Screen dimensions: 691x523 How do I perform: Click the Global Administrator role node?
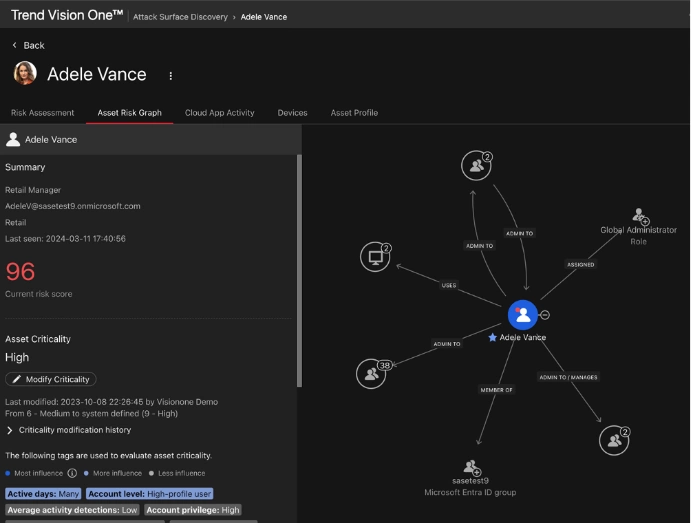(639, 216)
